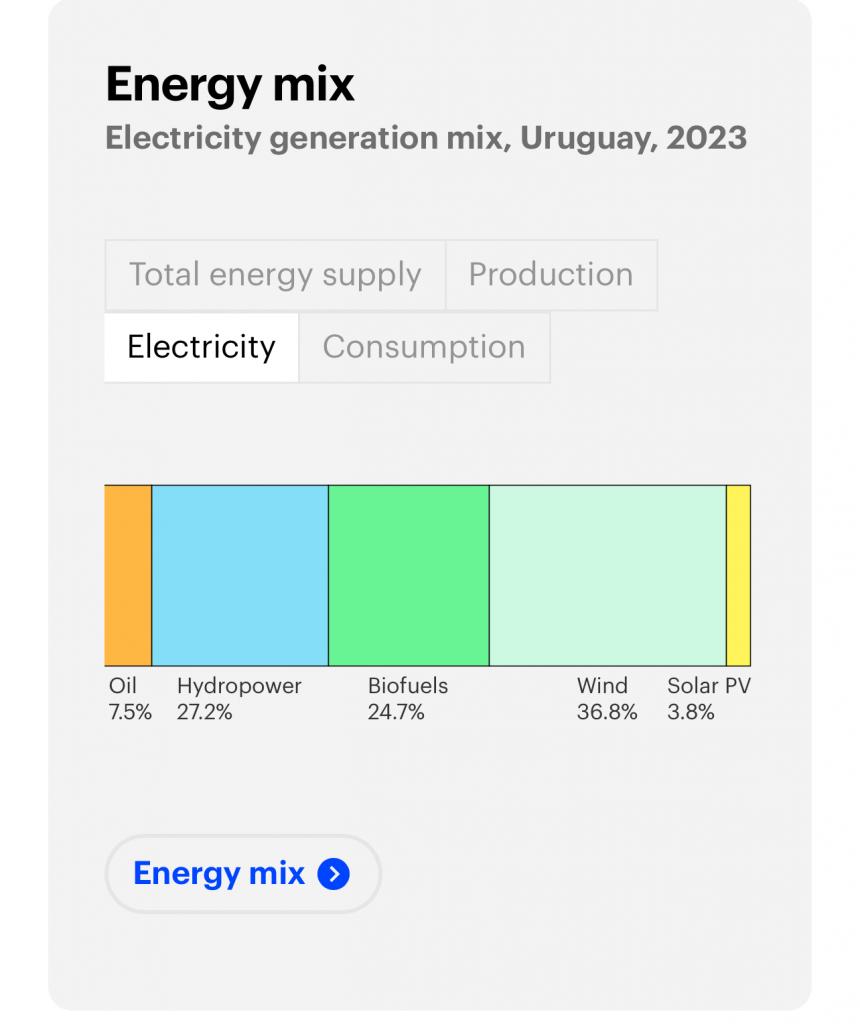860x1024 pixels.
Task: Select the Production tab
Action: point(551,275)
